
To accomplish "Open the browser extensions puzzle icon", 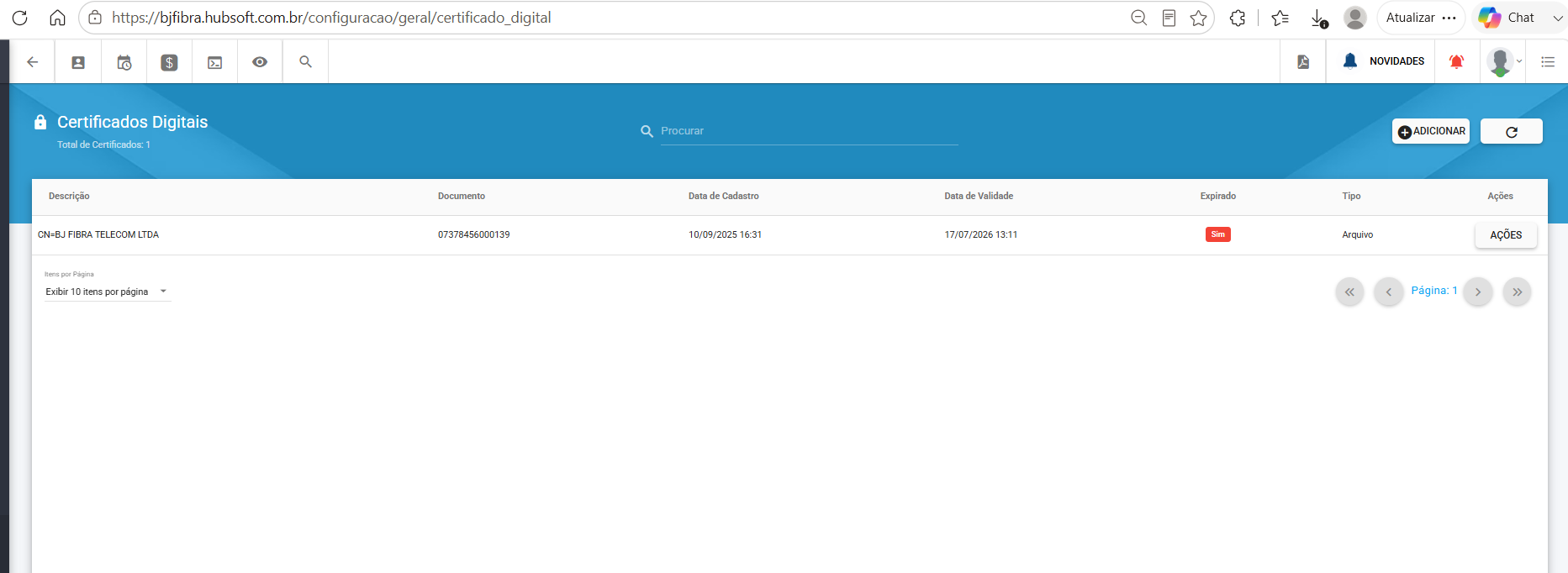I will tap(1238, 18).
